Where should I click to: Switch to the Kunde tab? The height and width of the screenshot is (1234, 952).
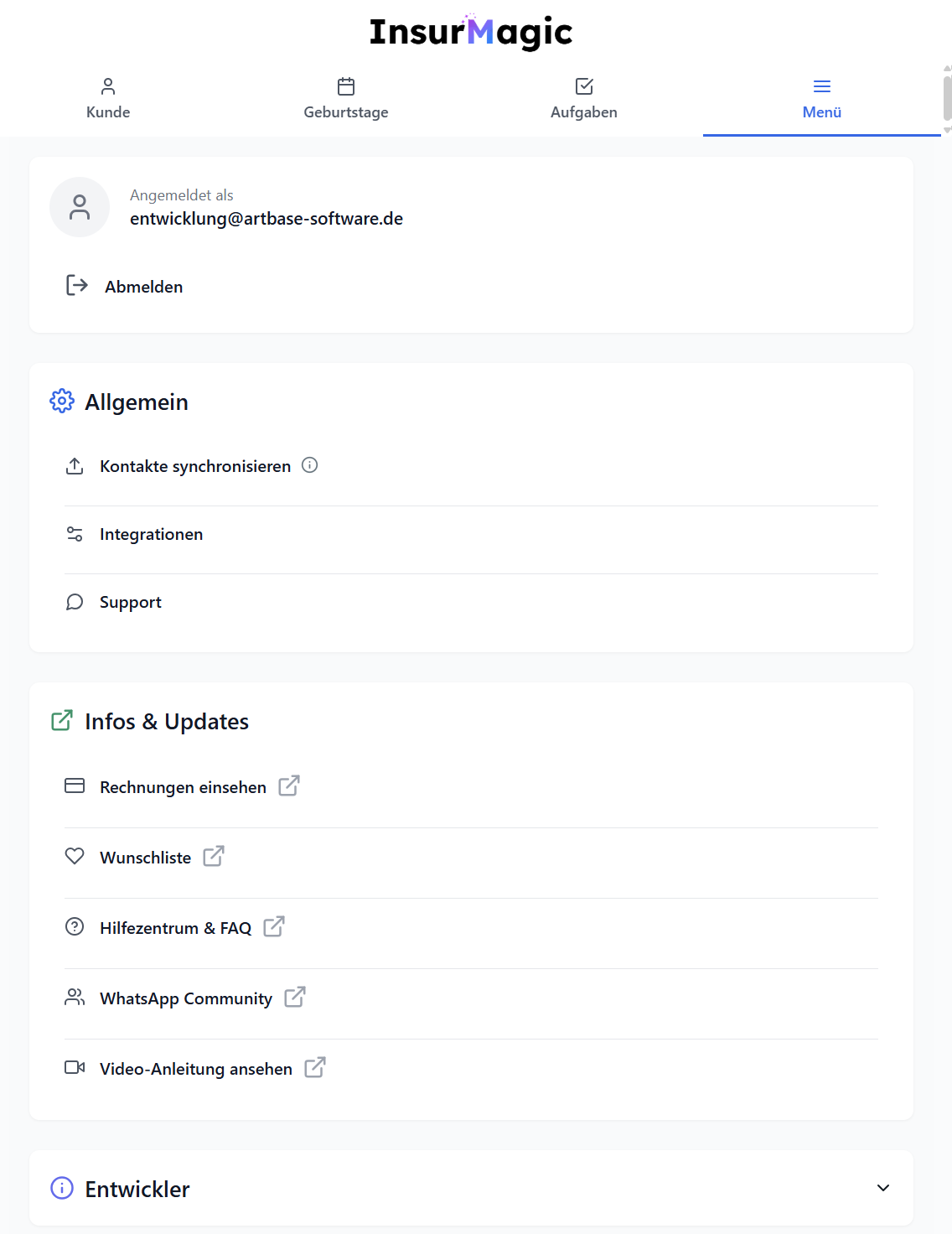click(108, 99)
